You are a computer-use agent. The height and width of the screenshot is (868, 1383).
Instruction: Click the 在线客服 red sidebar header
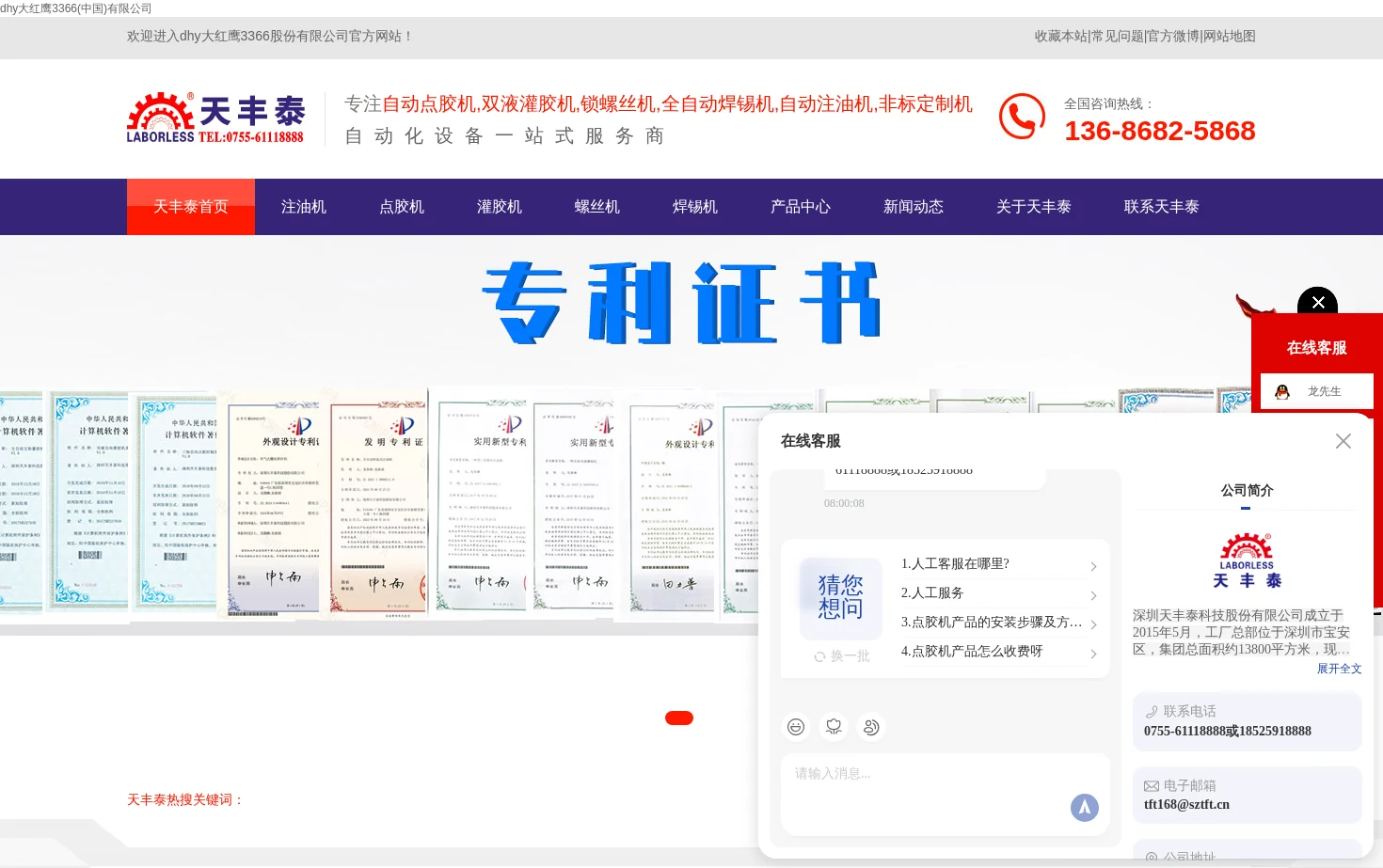[1317, 348]
